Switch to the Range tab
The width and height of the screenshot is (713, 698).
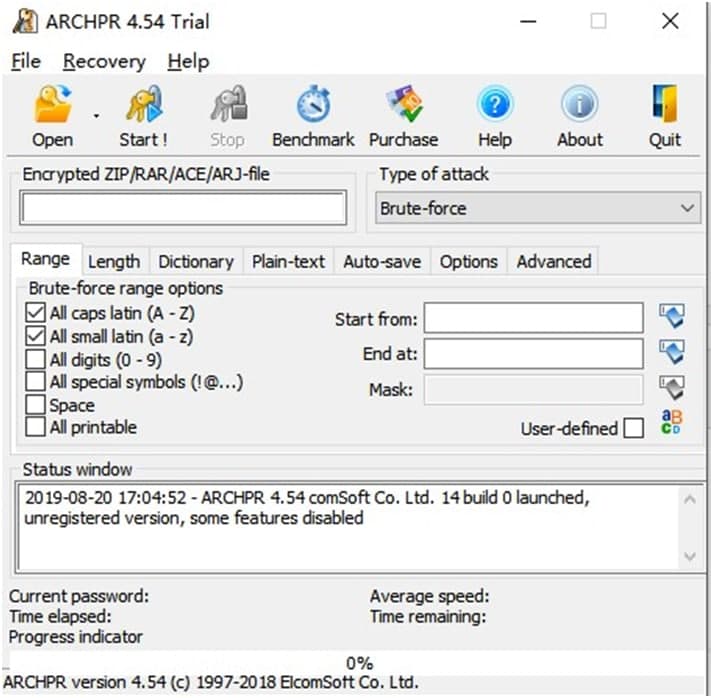[x=45, y=259]
